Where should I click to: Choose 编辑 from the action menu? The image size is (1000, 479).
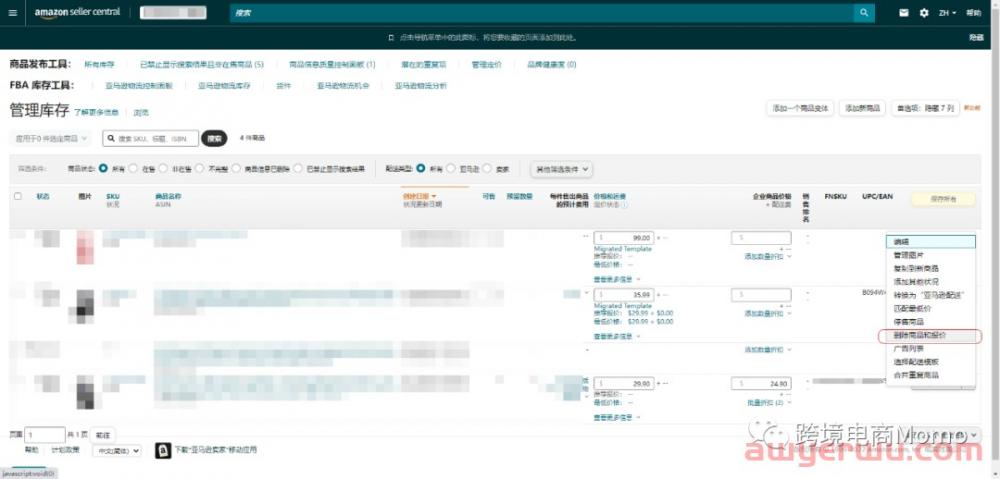930,242
